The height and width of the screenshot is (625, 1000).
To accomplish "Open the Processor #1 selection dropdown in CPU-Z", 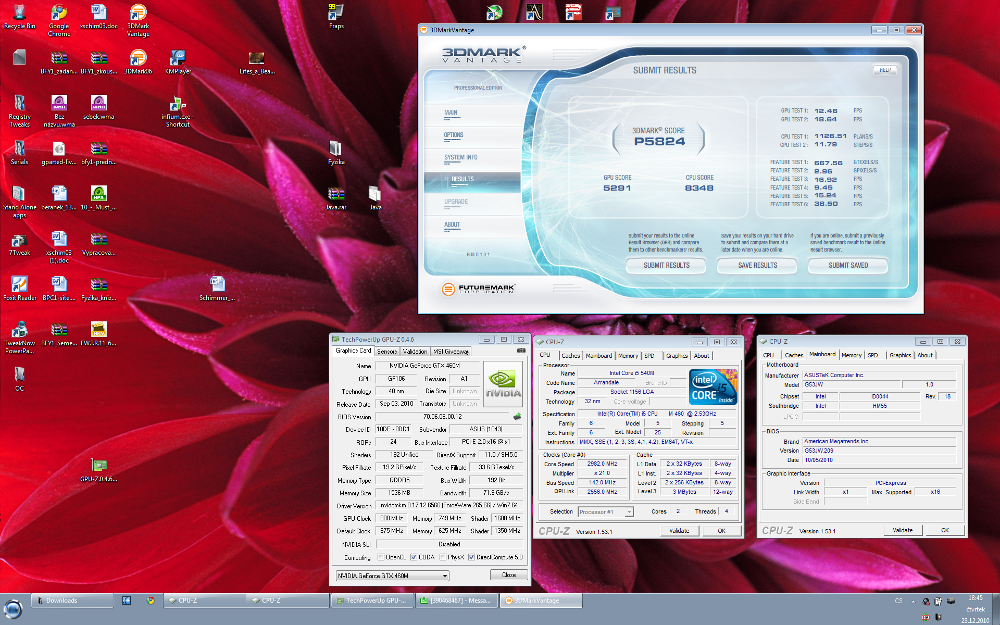I will (x=629, y=511).
